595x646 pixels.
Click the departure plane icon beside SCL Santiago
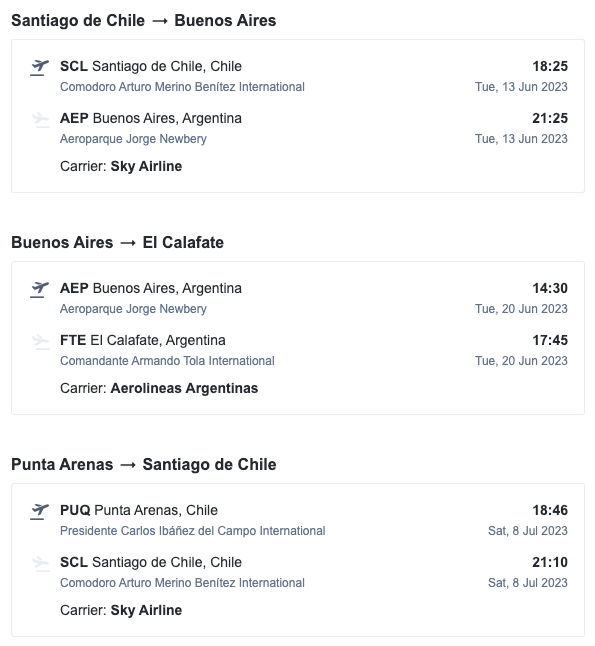coord(40,67)
